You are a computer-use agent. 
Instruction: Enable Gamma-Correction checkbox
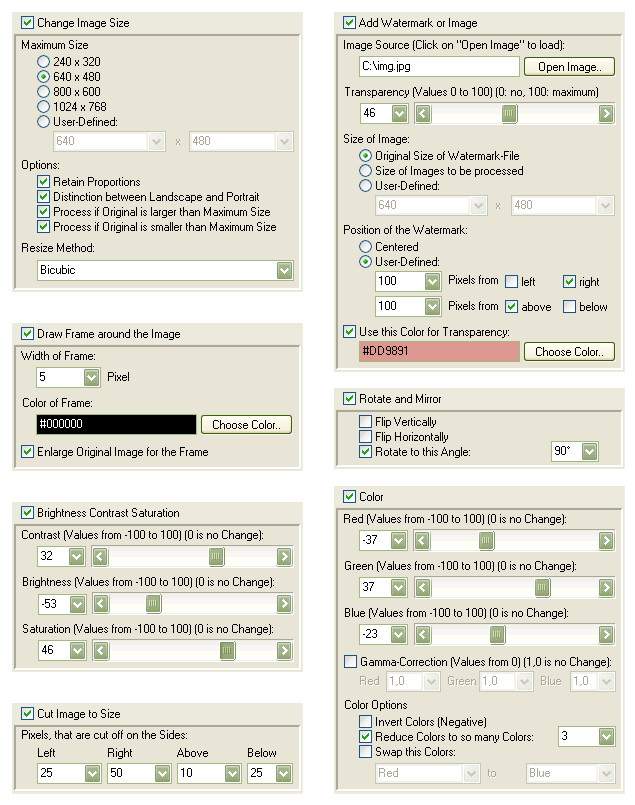350,661
